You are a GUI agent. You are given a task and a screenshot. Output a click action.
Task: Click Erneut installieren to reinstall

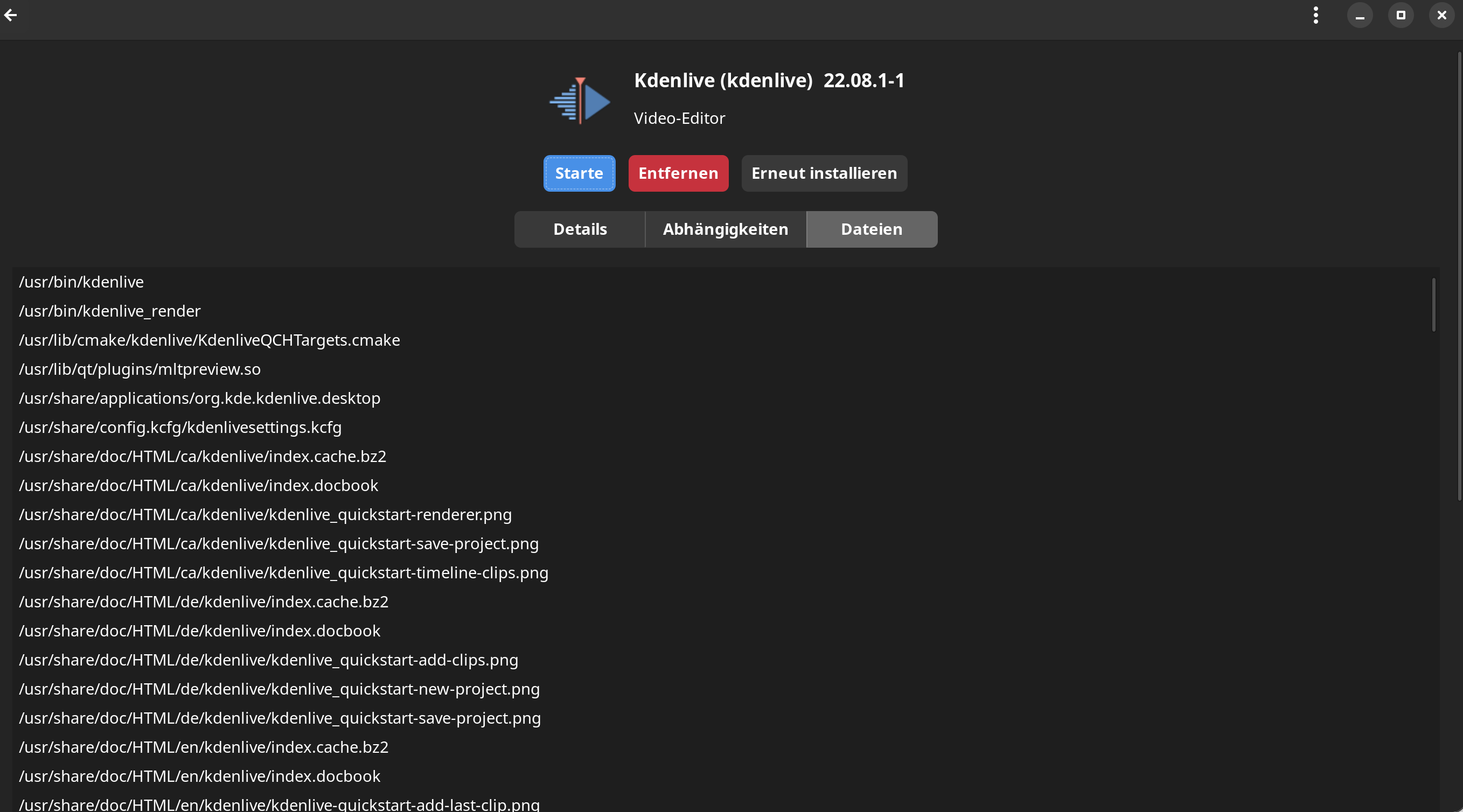coord(824,173)
